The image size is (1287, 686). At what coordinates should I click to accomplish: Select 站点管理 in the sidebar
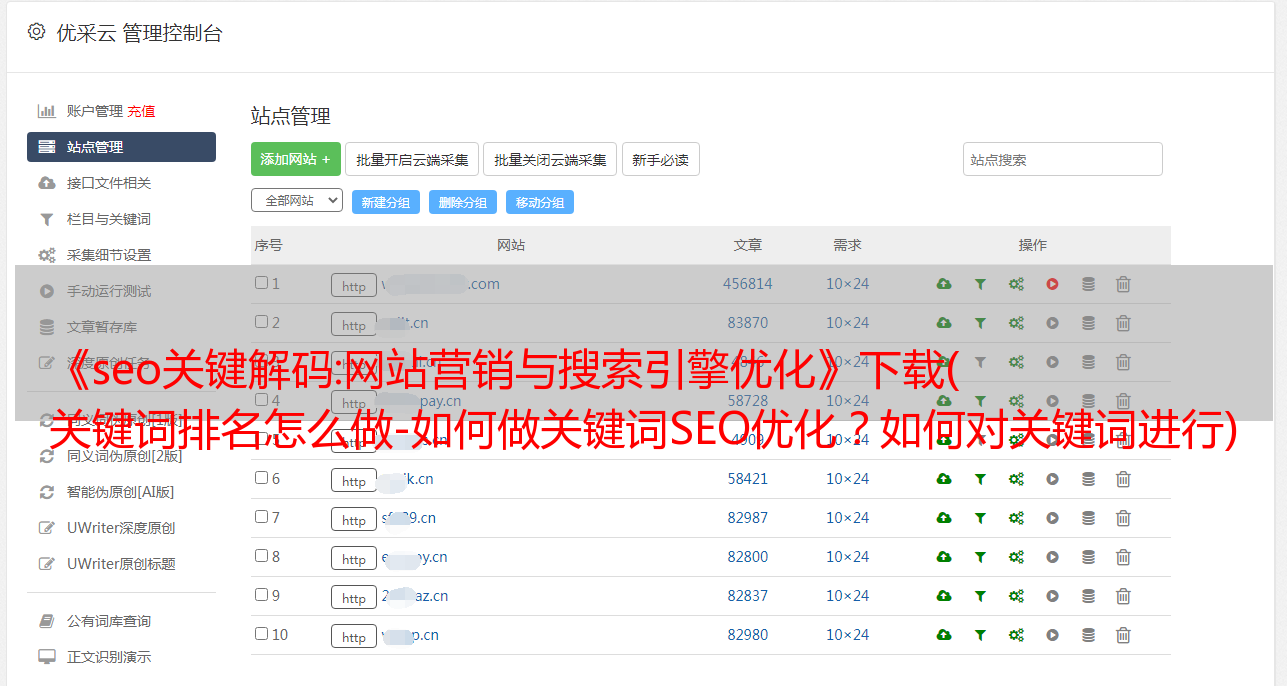click(x=121, y=147)
